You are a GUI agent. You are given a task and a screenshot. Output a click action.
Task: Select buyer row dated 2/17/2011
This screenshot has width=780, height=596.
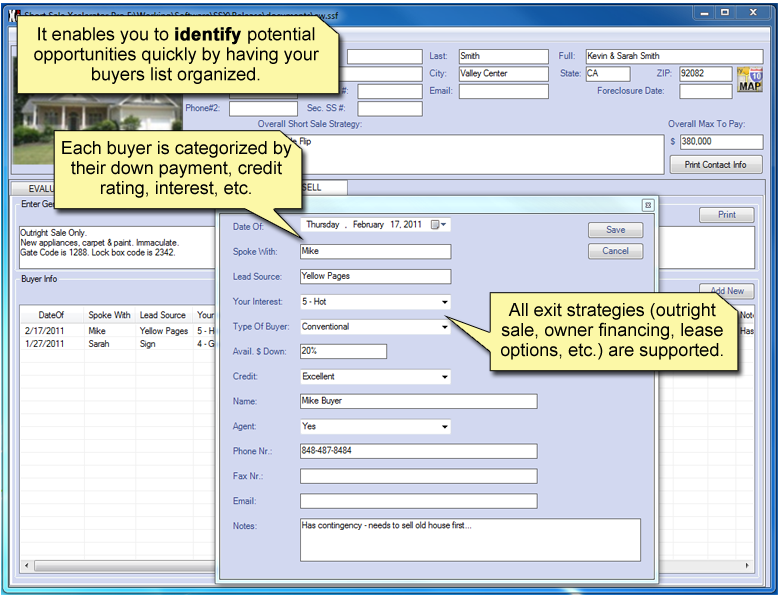click(x=119, y=331)
